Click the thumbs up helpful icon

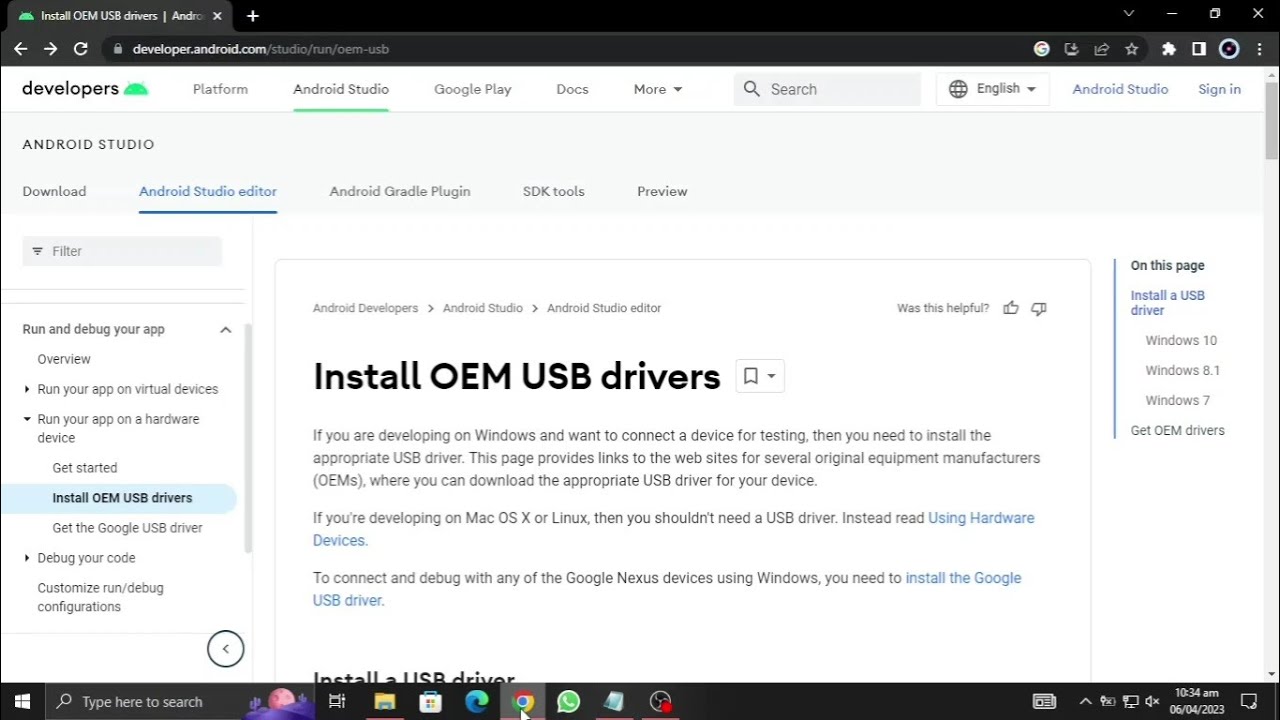[x=1011, y=308]
